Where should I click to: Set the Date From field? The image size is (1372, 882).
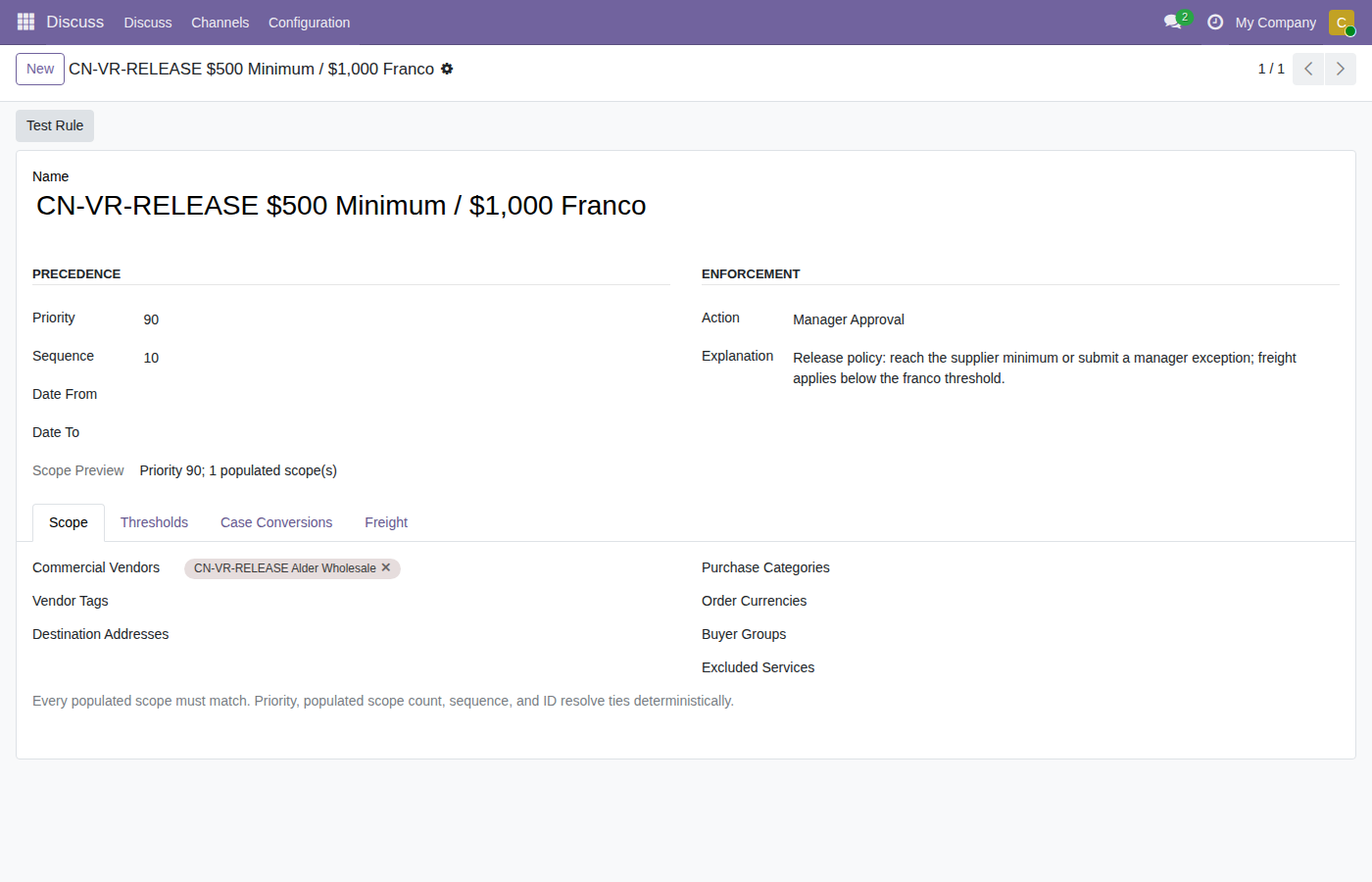406,396
